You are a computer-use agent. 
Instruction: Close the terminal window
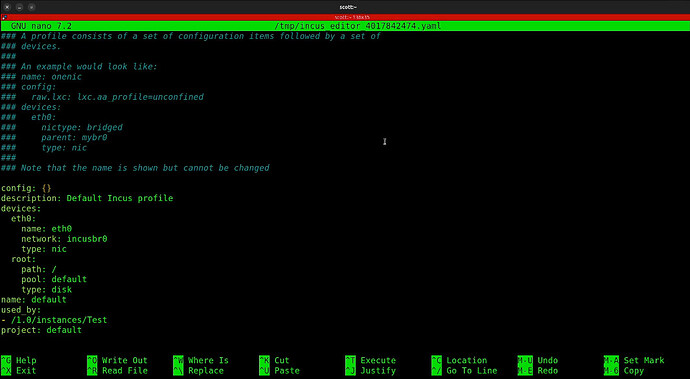7,7
